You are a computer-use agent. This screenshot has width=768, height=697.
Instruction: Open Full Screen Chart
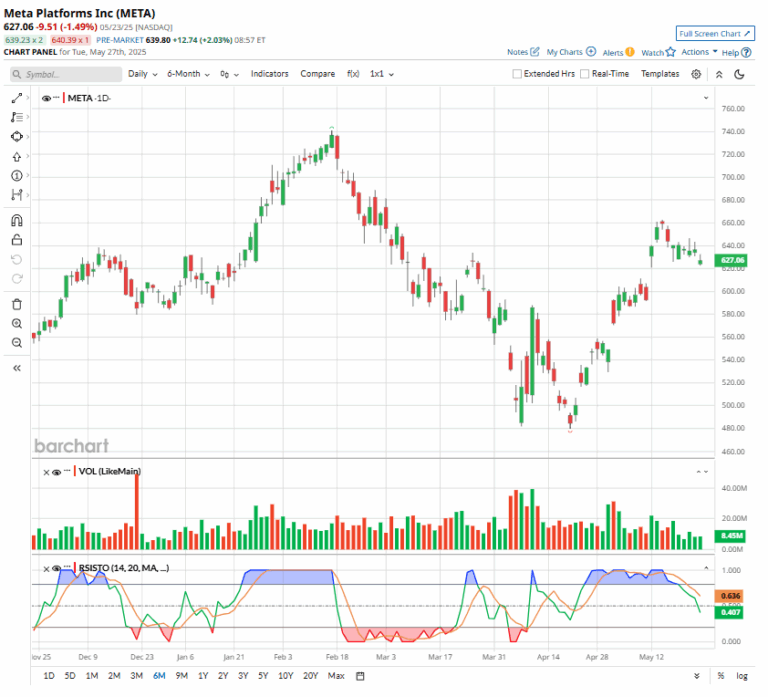[x=715, y=34]
